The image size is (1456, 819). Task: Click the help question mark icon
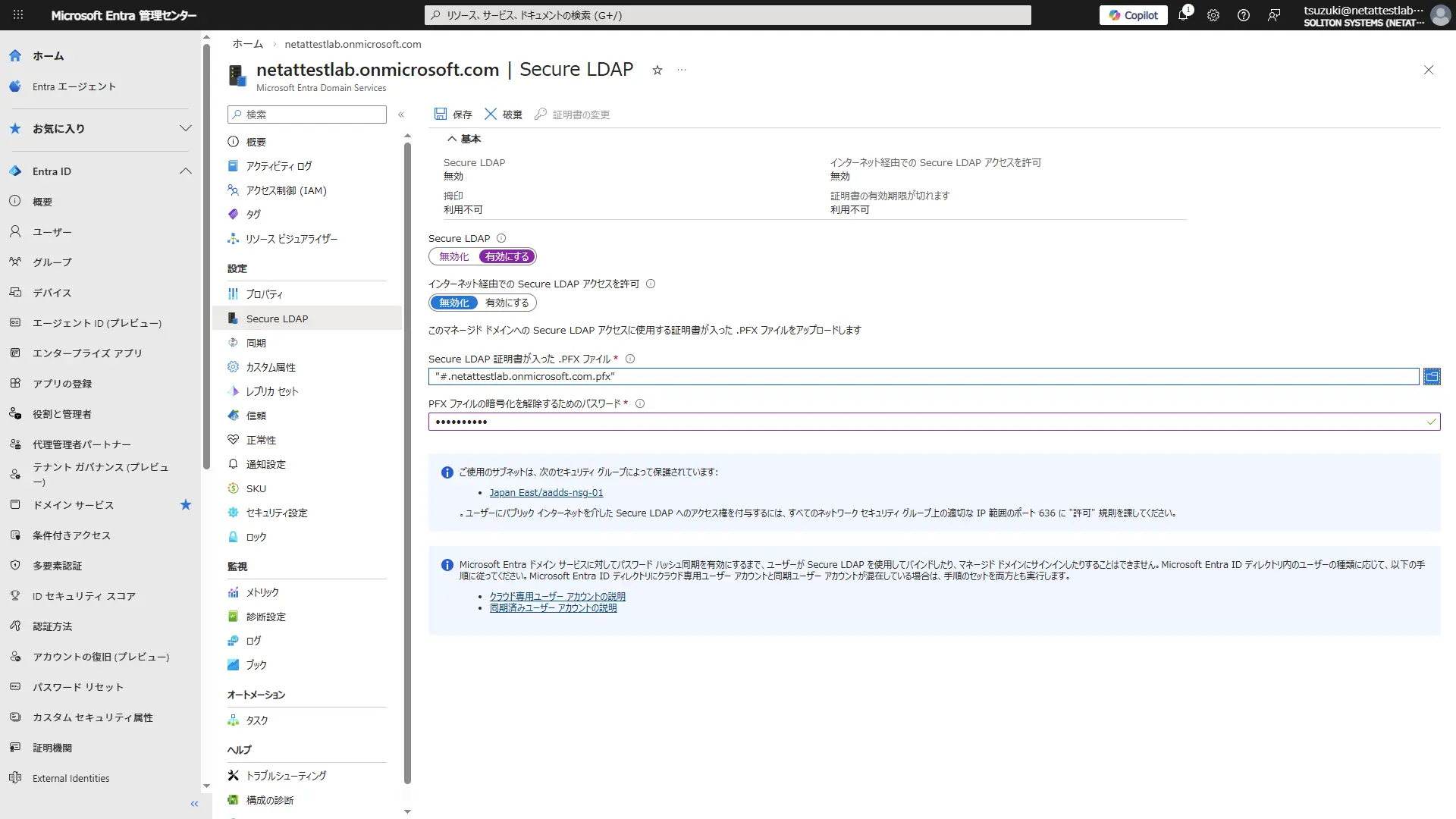[1244, 15]
